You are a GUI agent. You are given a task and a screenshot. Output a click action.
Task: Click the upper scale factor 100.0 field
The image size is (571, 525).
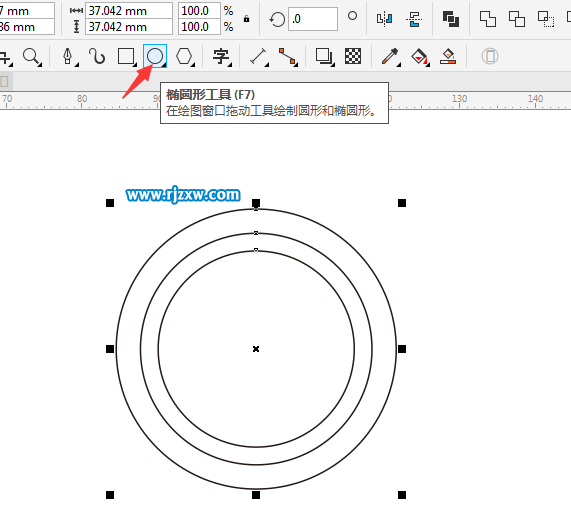[x=199, y=11]
